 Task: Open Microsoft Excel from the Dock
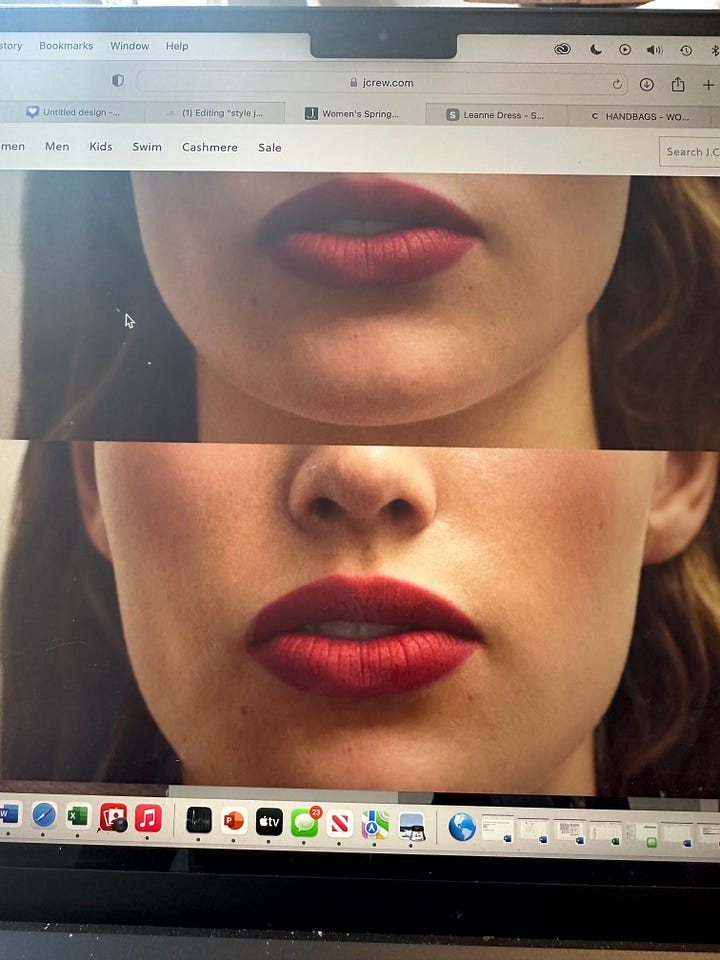tap(78, 816)
